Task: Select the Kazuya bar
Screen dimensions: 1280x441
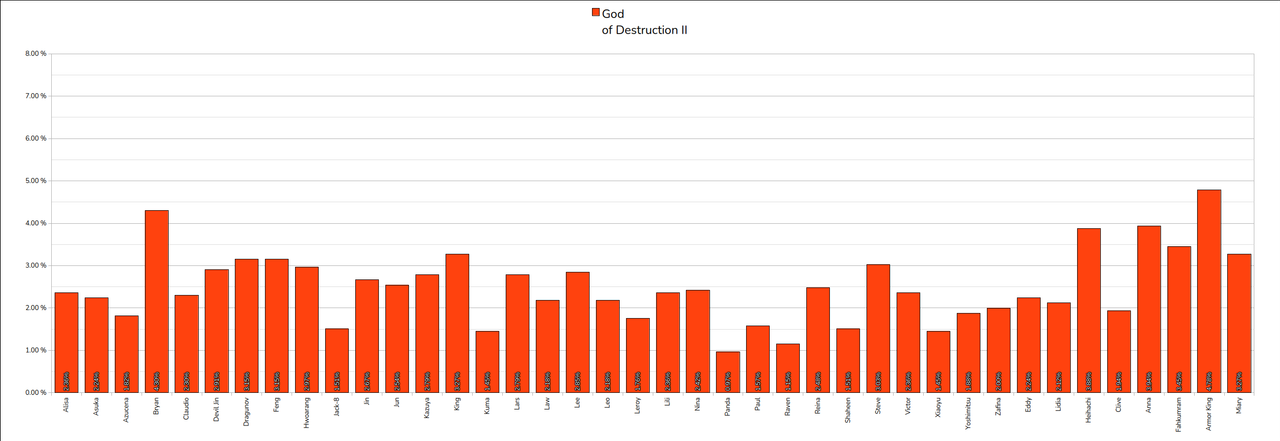Action: tap(427, 334)
